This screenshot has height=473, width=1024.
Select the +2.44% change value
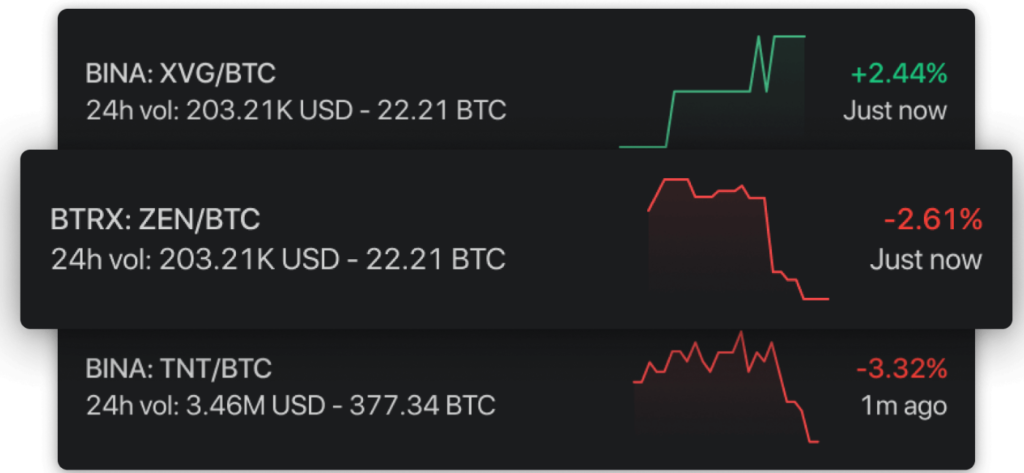point(899,74)
